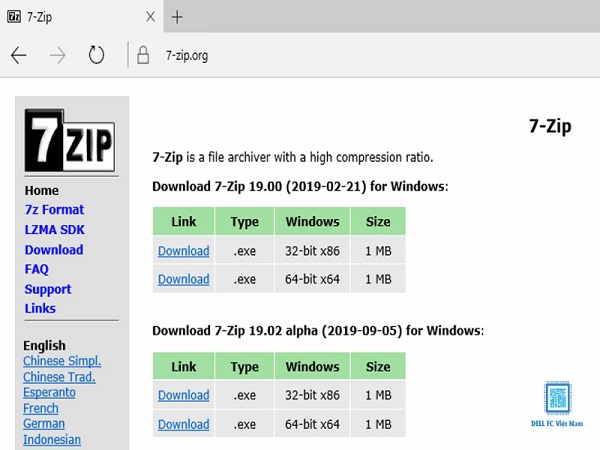600x450 pixels.
Task: Open the Download page in the sidebar
Action: click(x=54, y=250)
